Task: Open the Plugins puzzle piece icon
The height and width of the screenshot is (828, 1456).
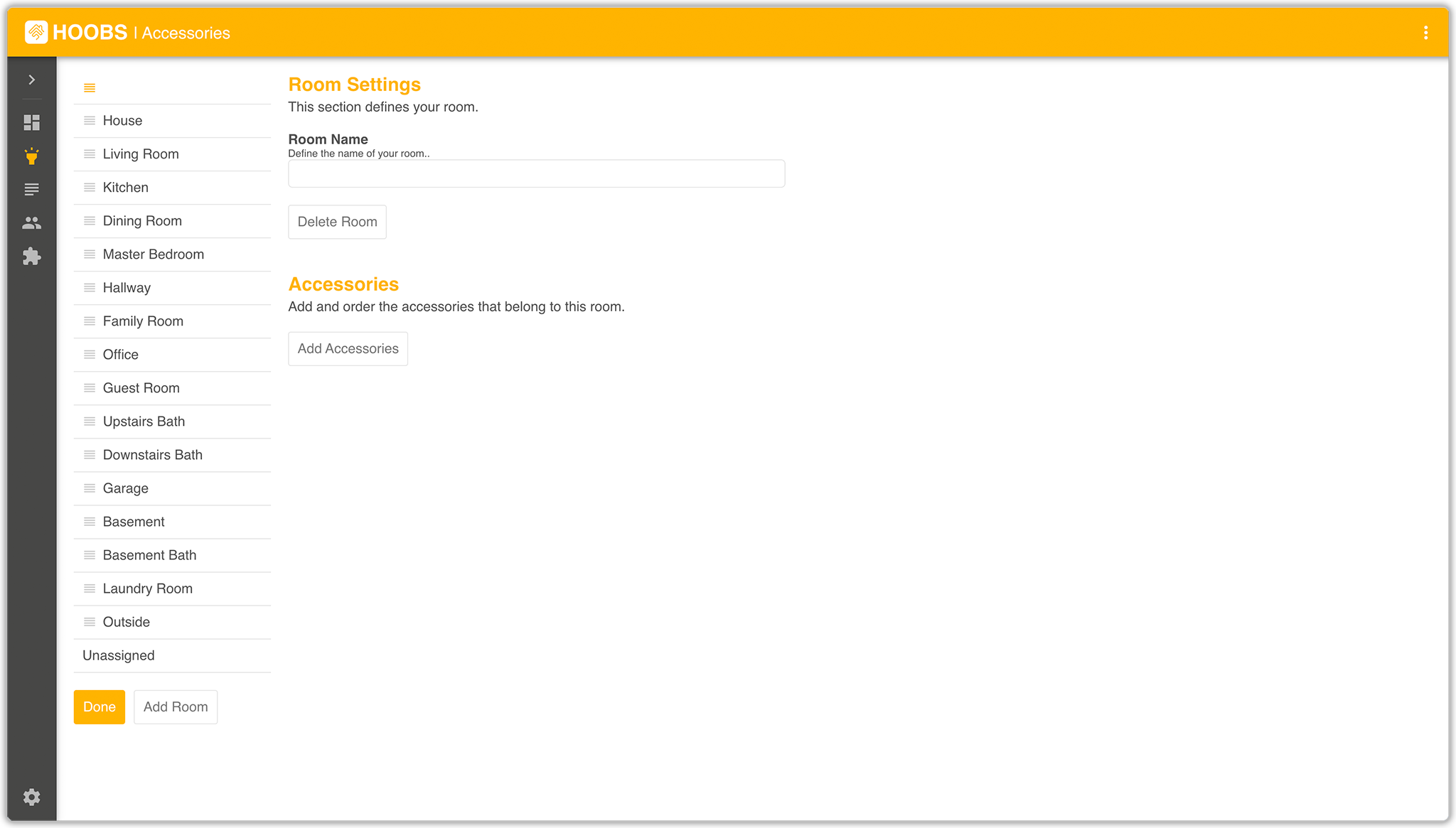Action: (x=31, y=257)
